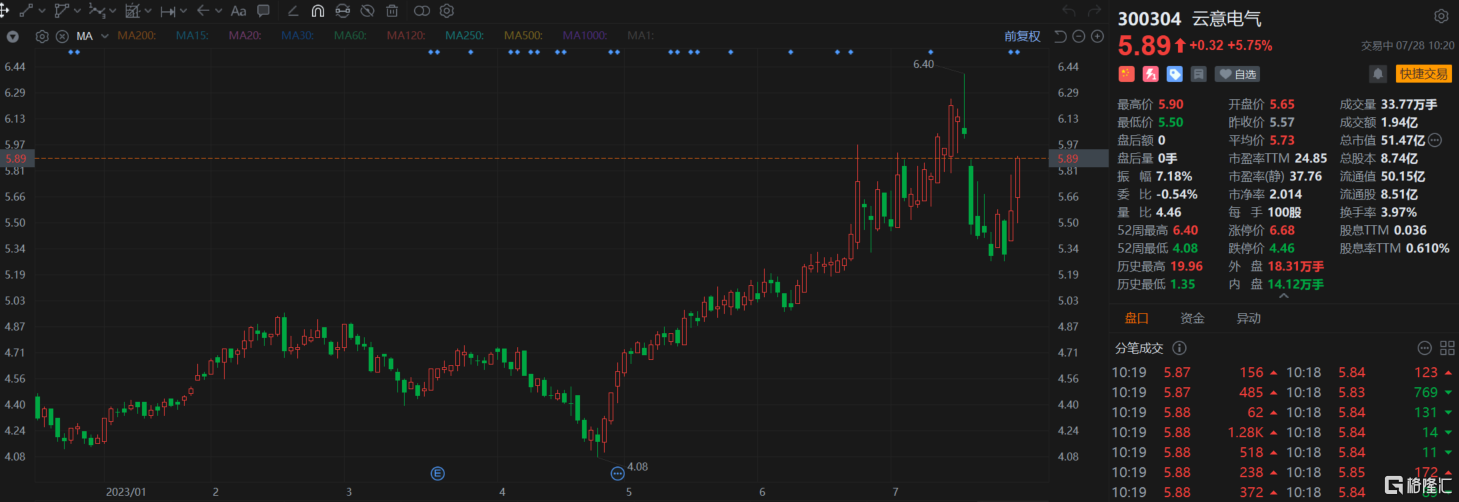This screenshot has width=1459, height=502.
Task: Toggle the MA200 line
Action: (137, 36)
